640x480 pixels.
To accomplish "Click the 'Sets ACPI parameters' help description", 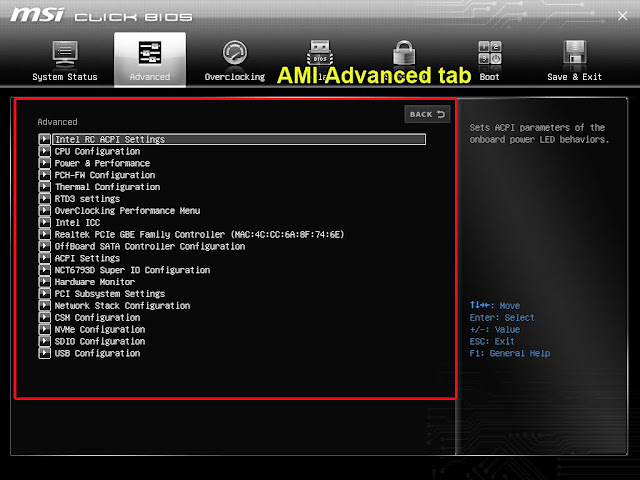I will pos(539,133).
